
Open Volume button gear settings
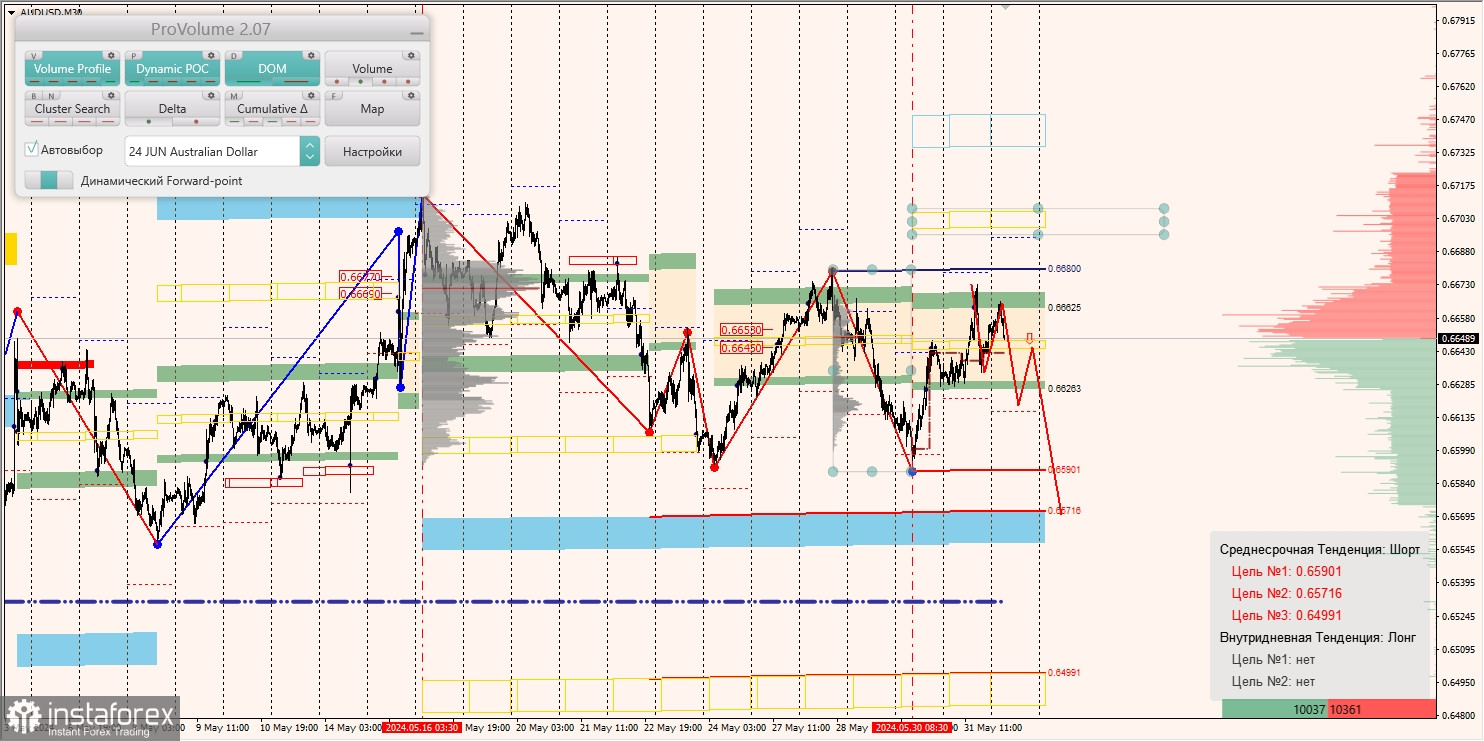pos(411,55)
